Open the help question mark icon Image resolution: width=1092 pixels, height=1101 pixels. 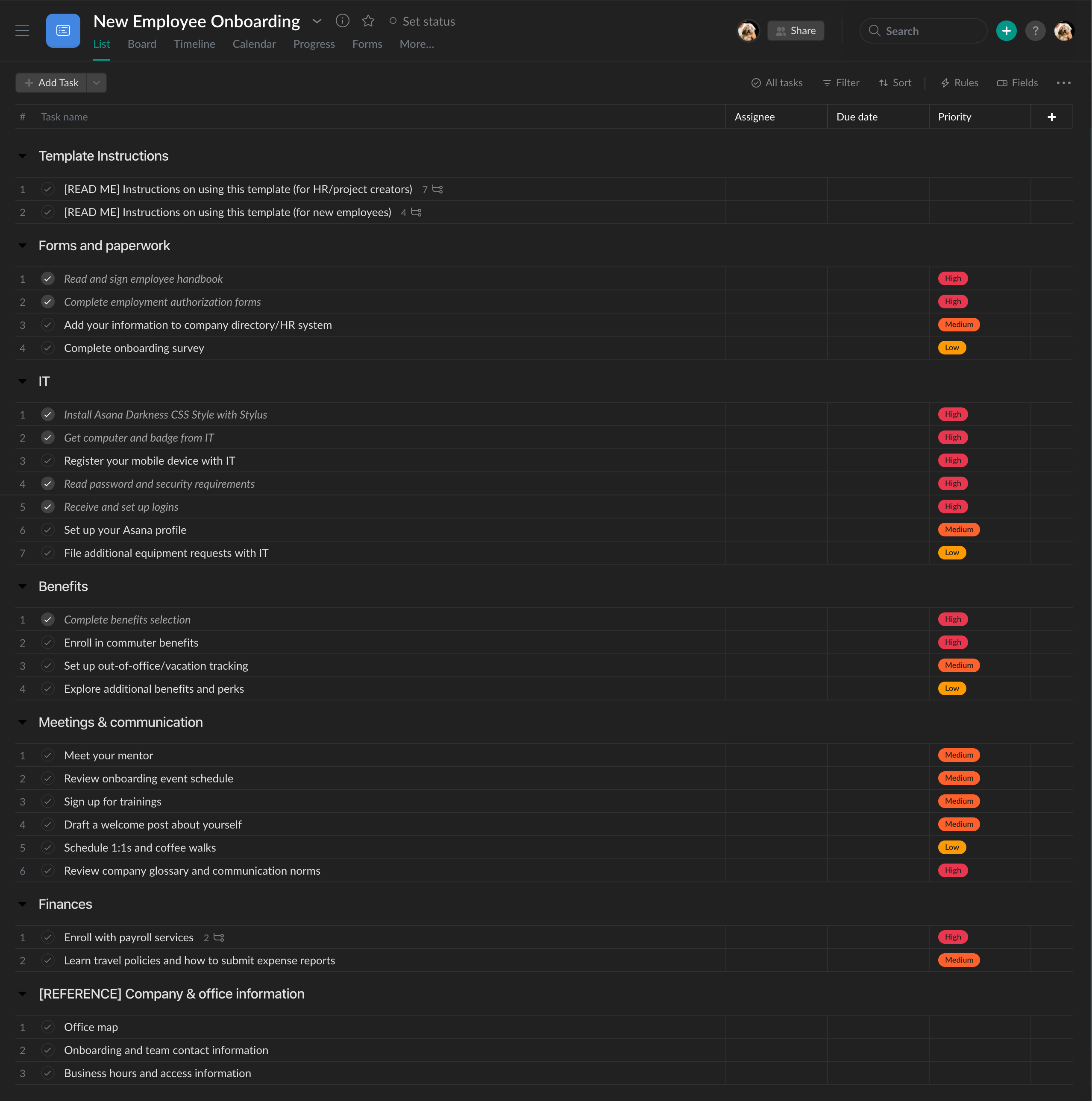point(1035,31)
